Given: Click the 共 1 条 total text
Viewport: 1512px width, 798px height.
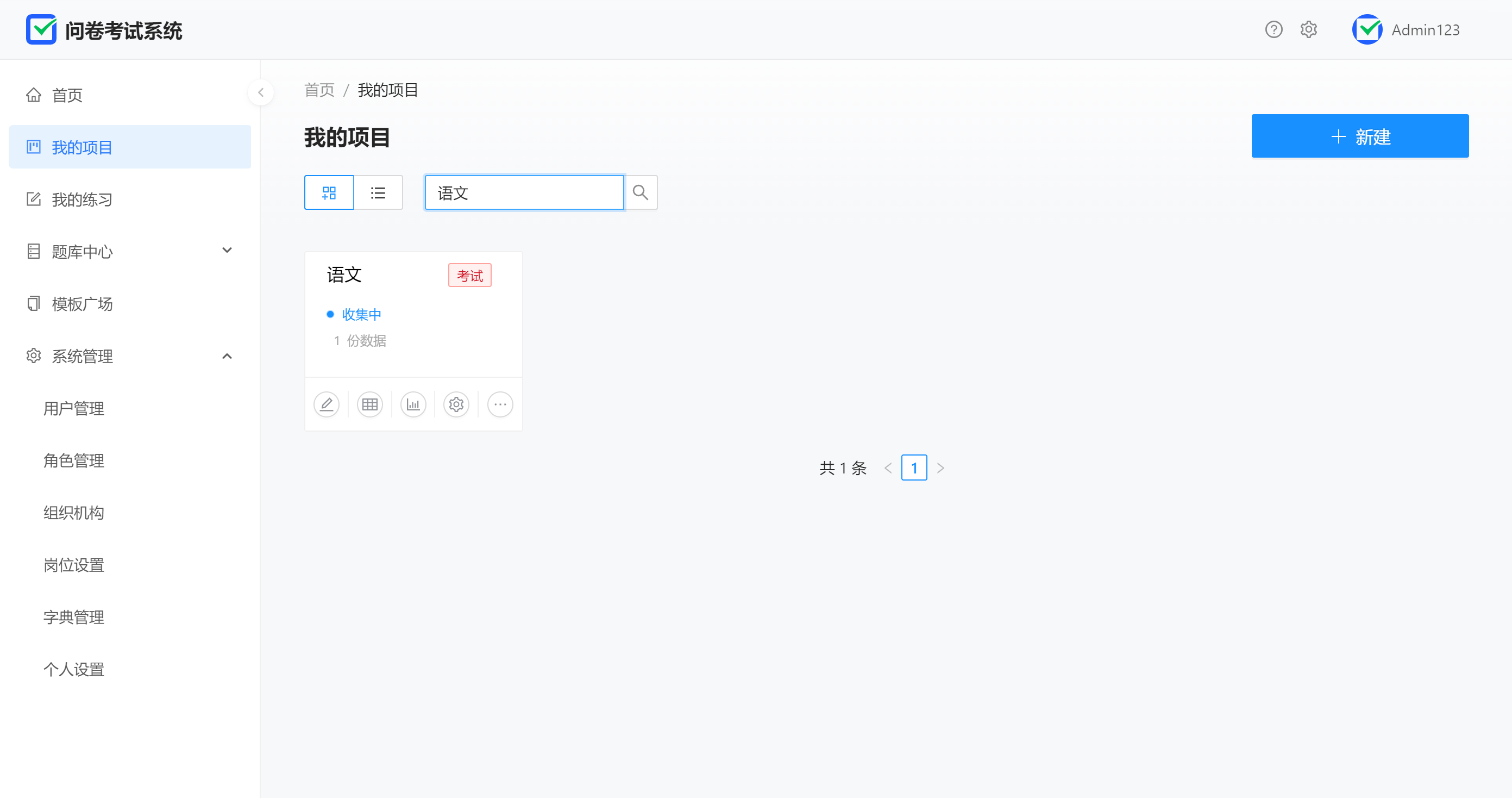Looking at the screenshot, I should click(x=843, y=468).
